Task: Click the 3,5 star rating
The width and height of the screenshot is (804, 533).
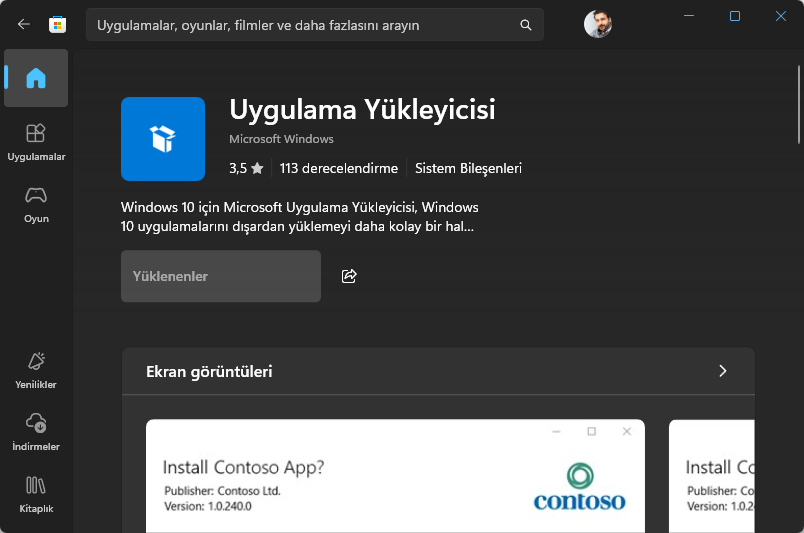Action: 245,168
